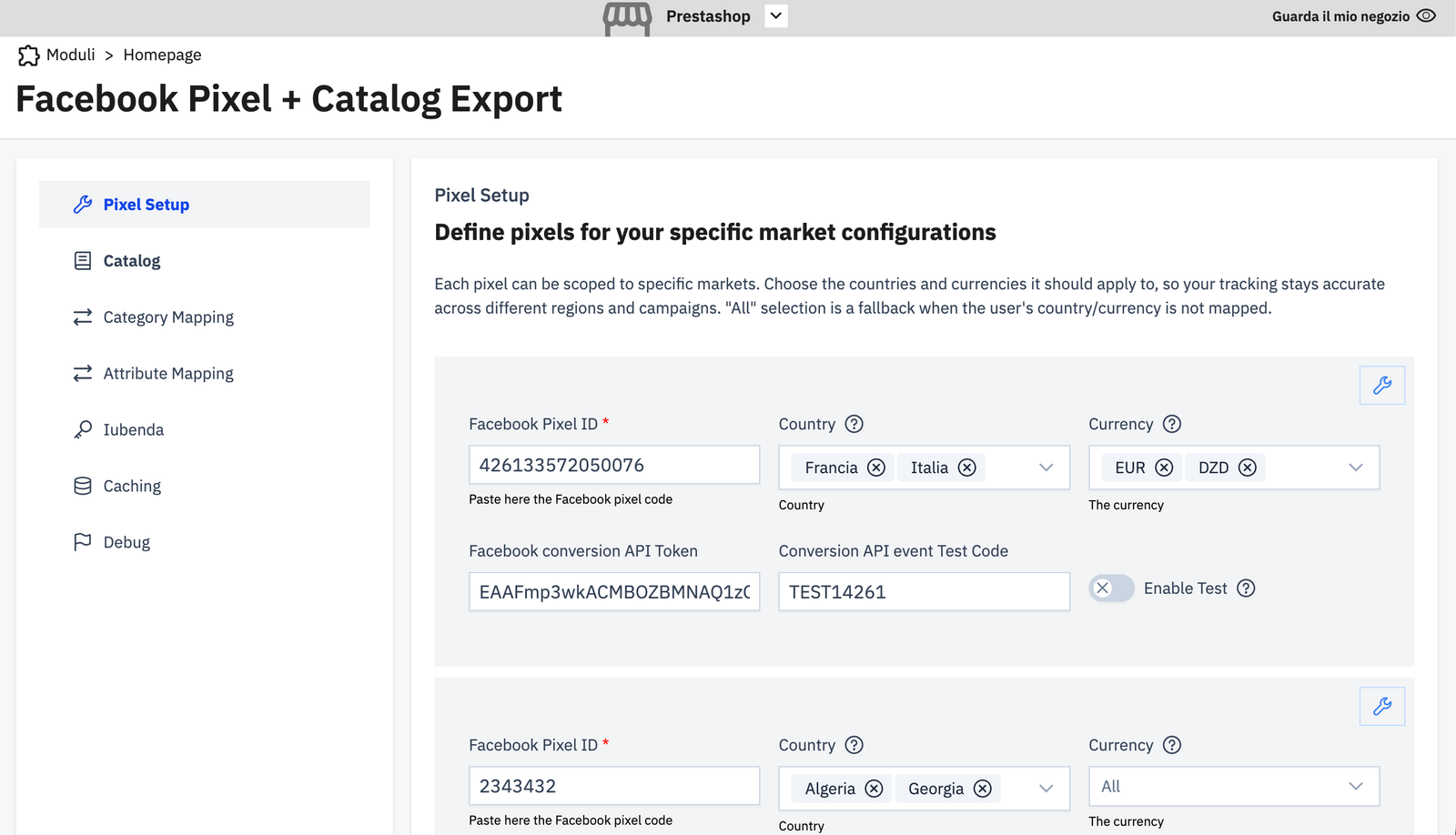Click the Facebook Pixel ID field 2343432
This screenshot has height=835, width=1456.
(614, 786)
